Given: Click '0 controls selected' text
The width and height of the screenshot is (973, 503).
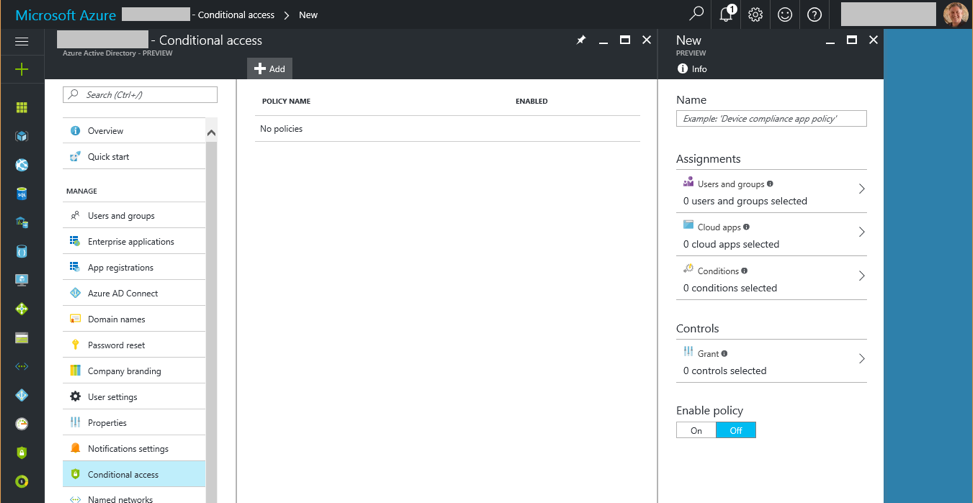Looking at the screenshot, I should click(725, 371).
